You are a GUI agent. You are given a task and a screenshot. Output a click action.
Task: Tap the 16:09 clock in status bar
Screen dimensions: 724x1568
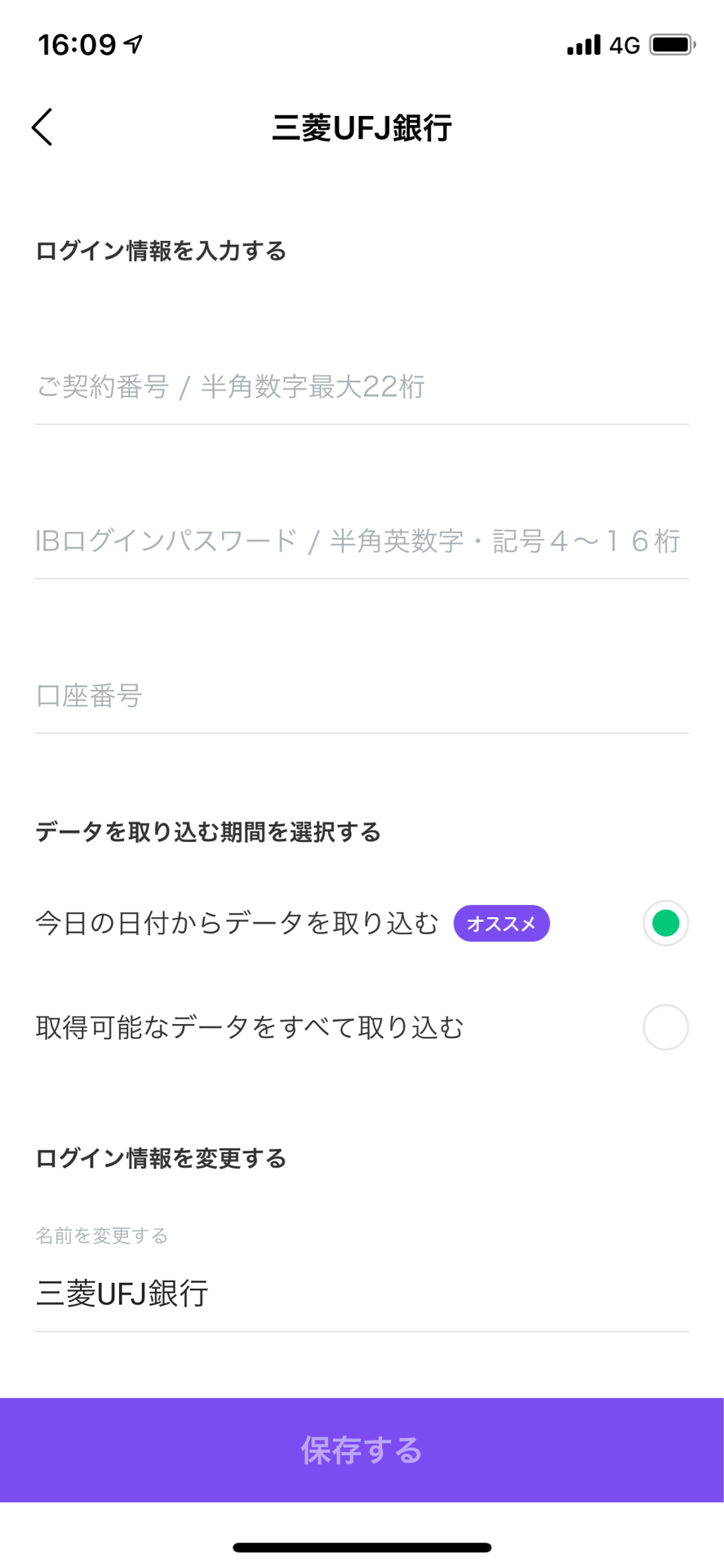coord(78,45)
